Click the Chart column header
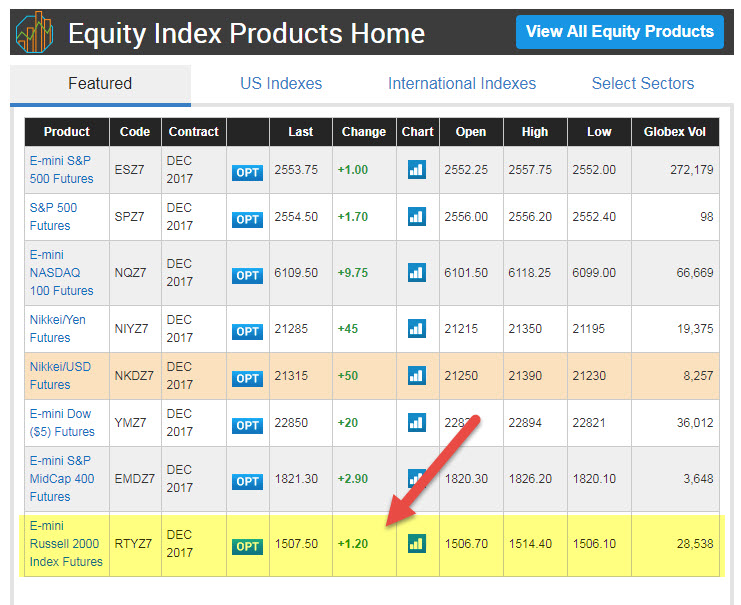The image size is (741, 605). point(418,132)
